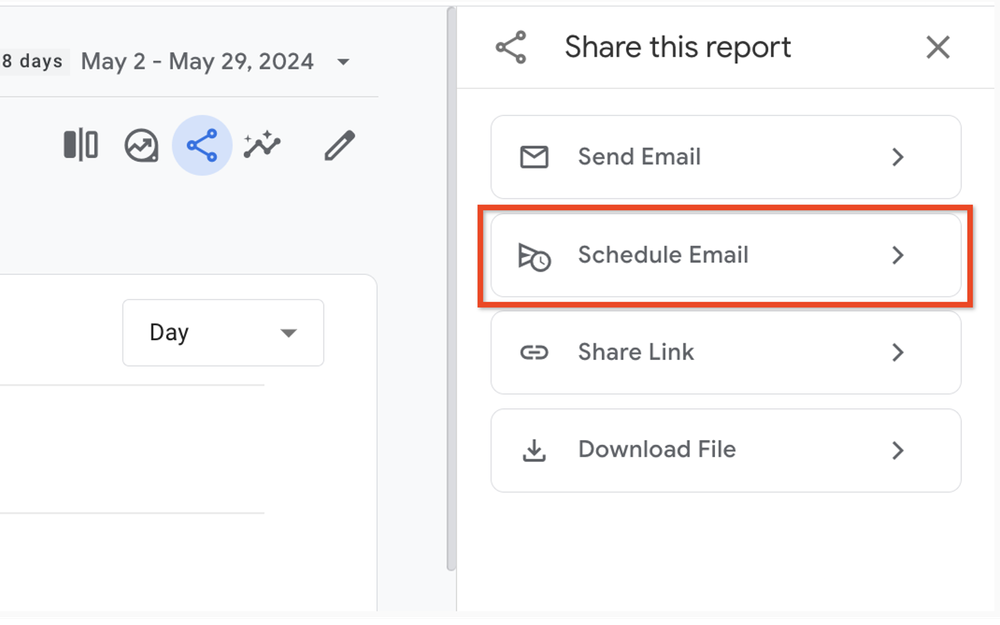1000x625 pixels.
Task: Select the Edit pencil icon
Action: pyautogui.click(x=339, y=145)
